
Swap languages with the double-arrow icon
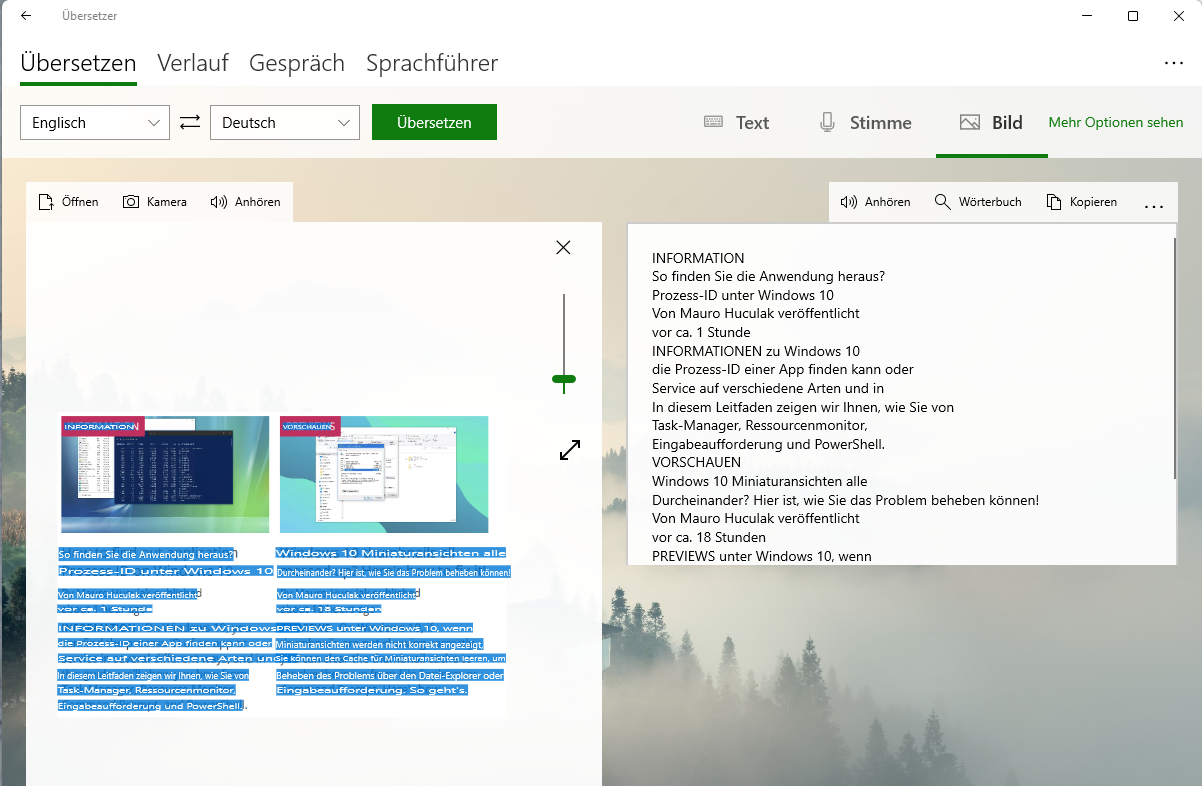coord(190,122)
